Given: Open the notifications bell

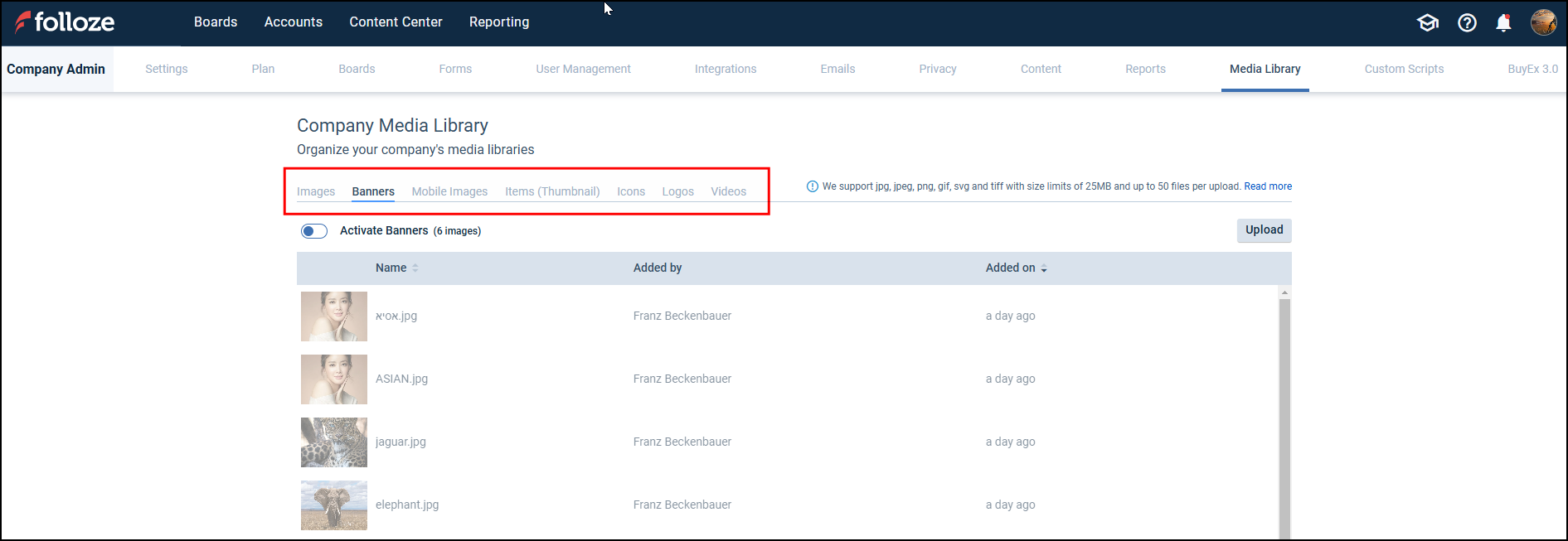Looking at the screenshot, I should (x=1503, y=22).
